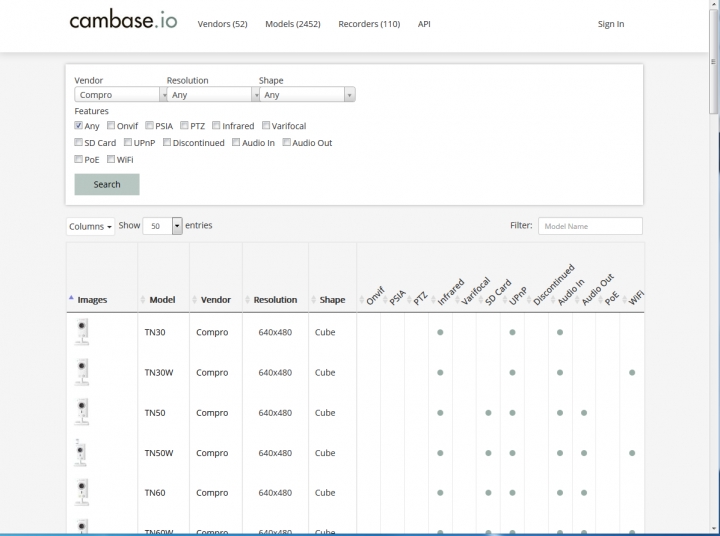Click 640x480 resolution in TN60 row
The width and height of the screenshot is (720, 536).
click(x=275, y=493)
